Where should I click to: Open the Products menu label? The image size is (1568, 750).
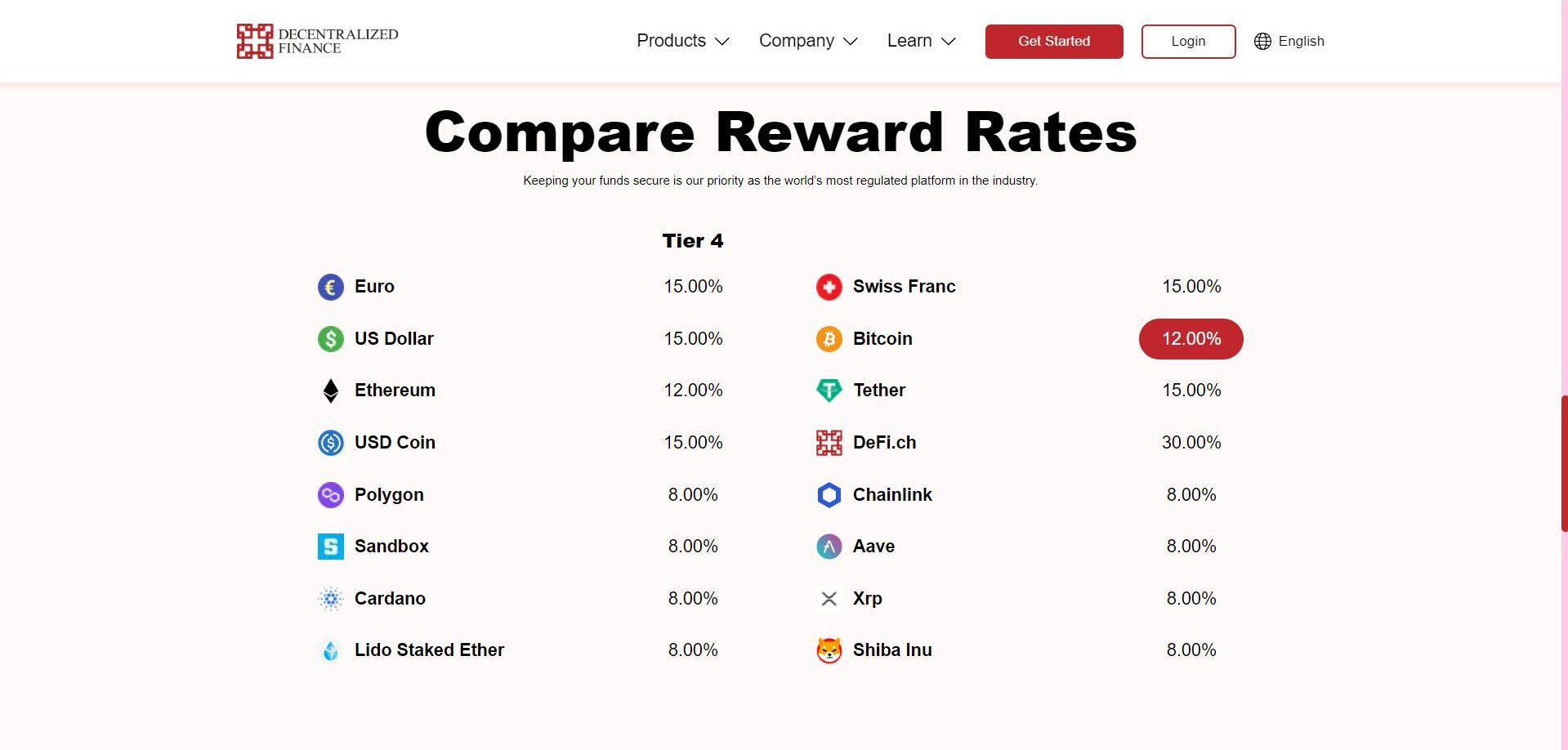pyautogui.click(x=671, y=41)
